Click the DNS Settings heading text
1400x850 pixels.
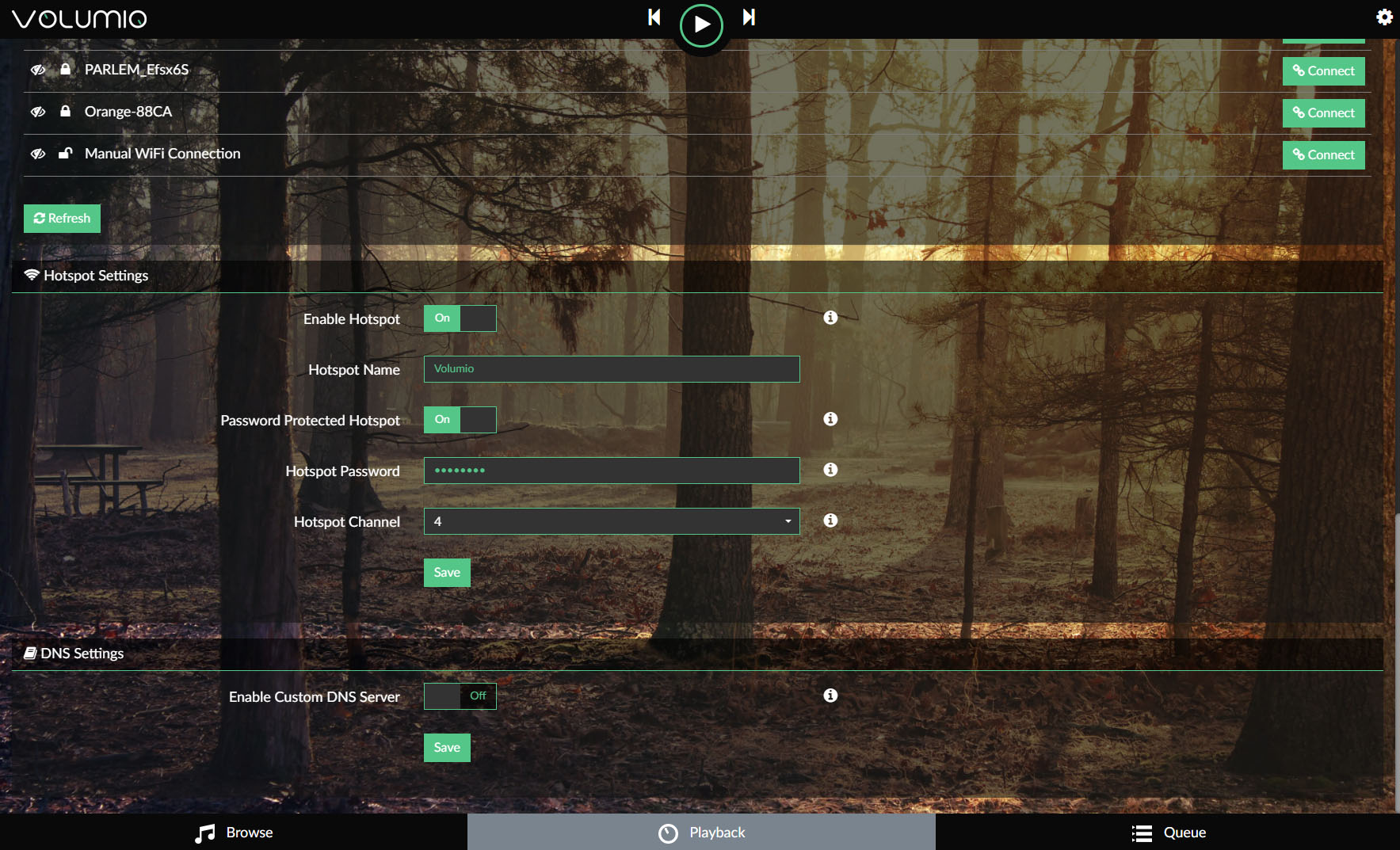point(82,654)
